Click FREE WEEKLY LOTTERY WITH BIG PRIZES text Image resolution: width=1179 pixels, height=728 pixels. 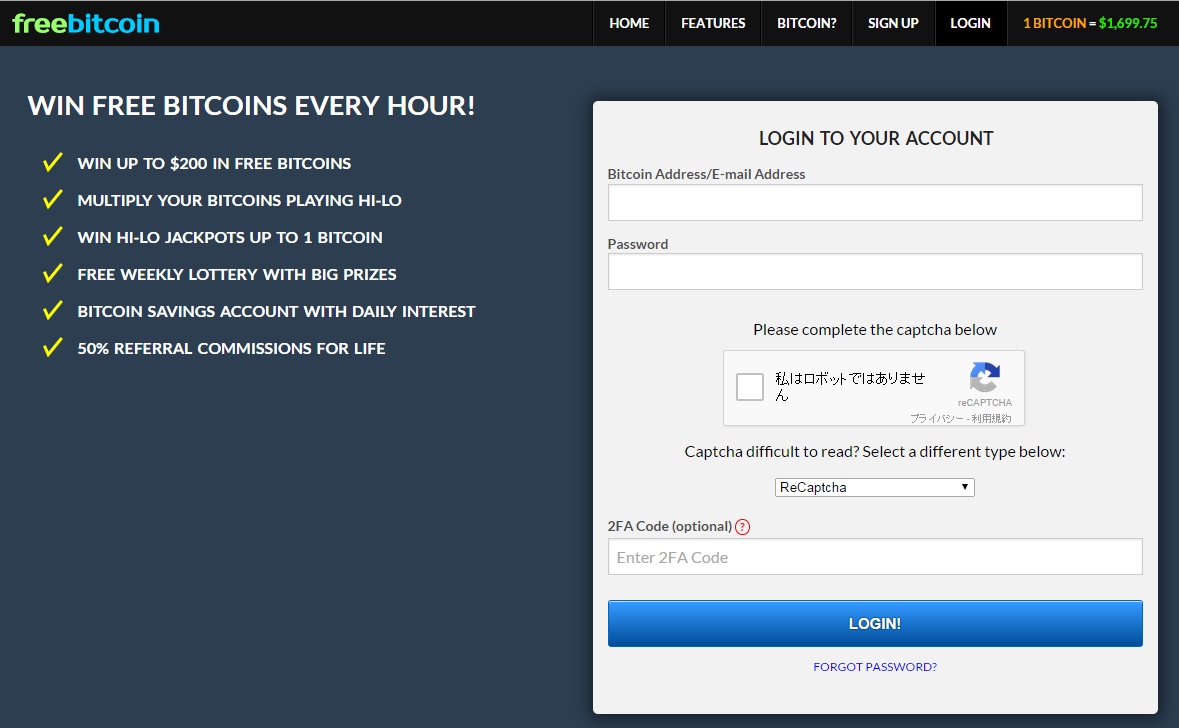pos(237,275)
